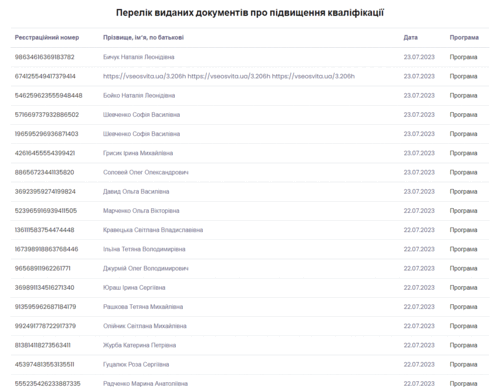Open Програма link in row starting 5716
Image resolution: width=500 pixels, height=391 pixels.
463,115
